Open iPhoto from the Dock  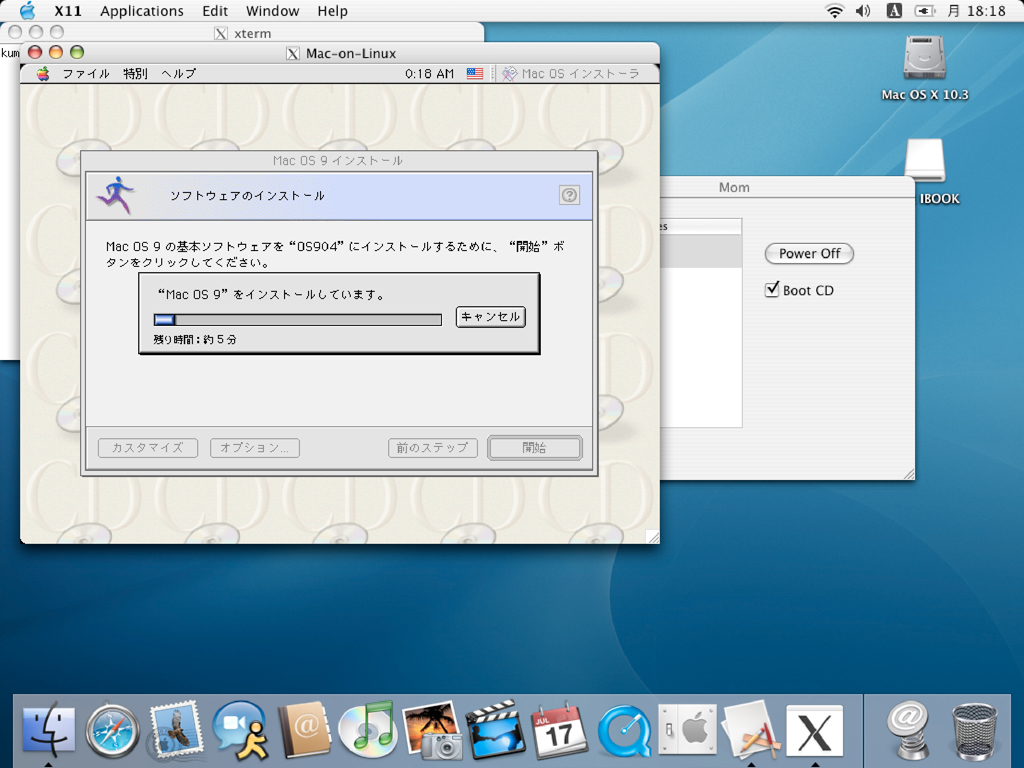[431, 731]
